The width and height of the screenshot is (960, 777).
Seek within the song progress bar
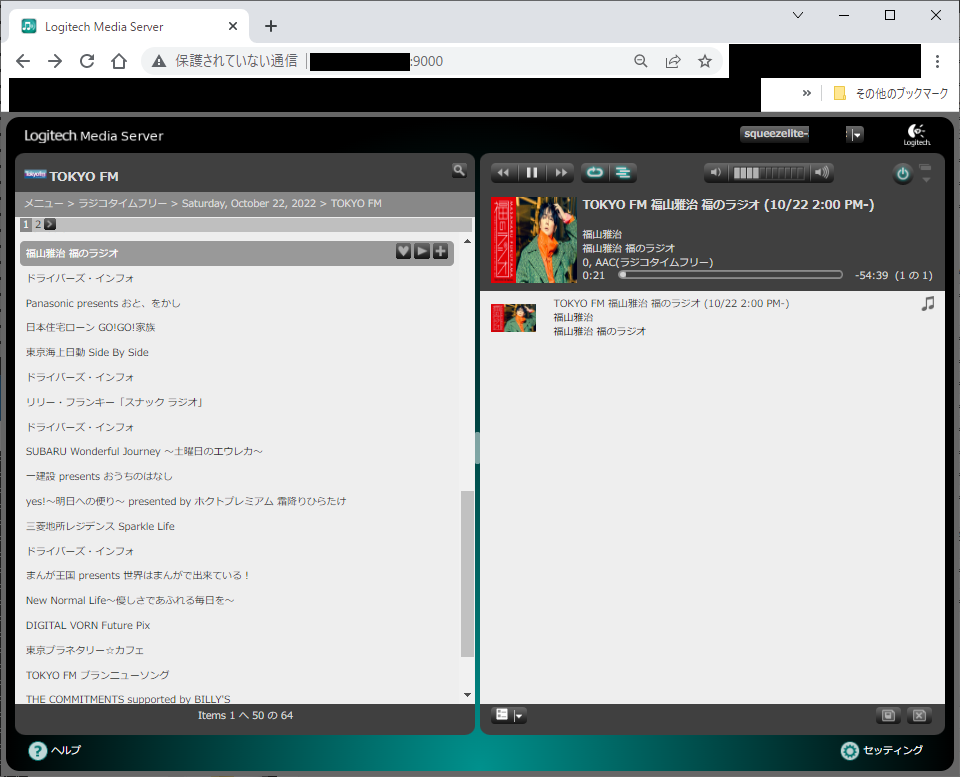point(730,275)
